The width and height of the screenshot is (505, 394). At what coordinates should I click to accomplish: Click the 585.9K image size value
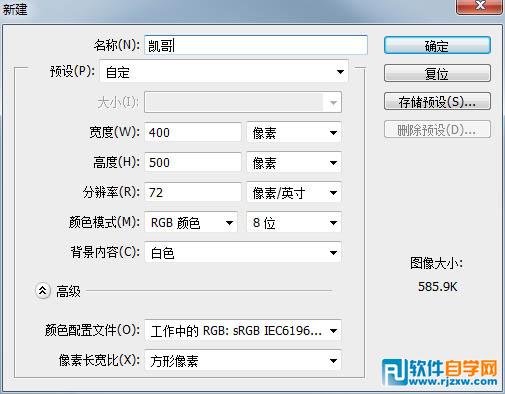coord(437,286)
